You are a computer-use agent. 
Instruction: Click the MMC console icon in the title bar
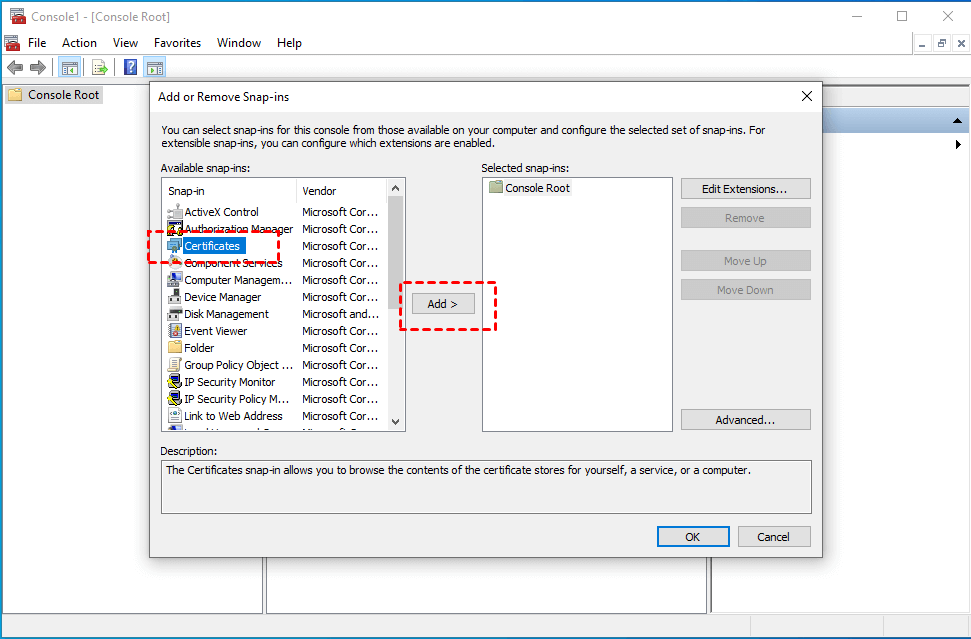(x=18, y=16)
